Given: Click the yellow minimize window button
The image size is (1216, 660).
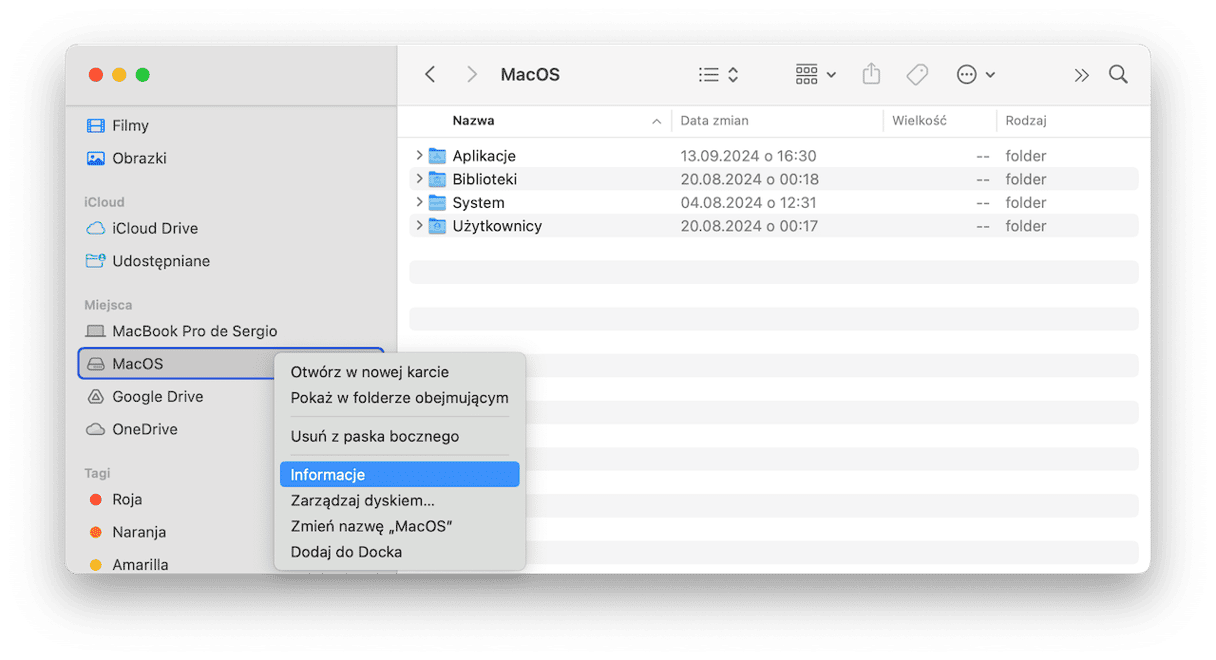Looking at the screenshot, I should click(x=119, y=75).
